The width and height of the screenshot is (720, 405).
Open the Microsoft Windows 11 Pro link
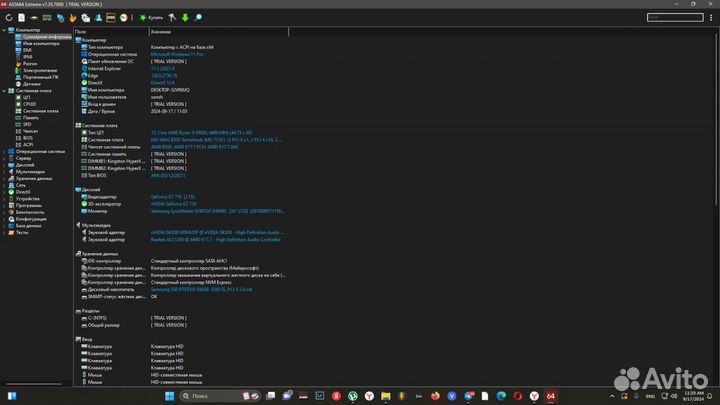[x=177, y=54]
